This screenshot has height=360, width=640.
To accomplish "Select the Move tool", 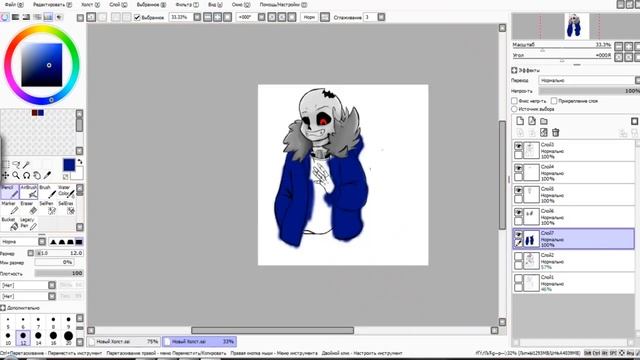I will (5, 175).
